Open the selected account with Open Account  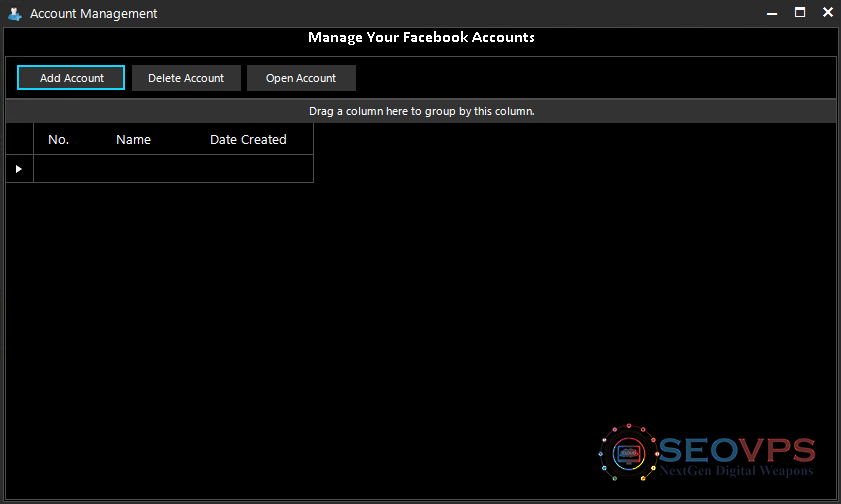pyautogui.click(x=301, y=78)
